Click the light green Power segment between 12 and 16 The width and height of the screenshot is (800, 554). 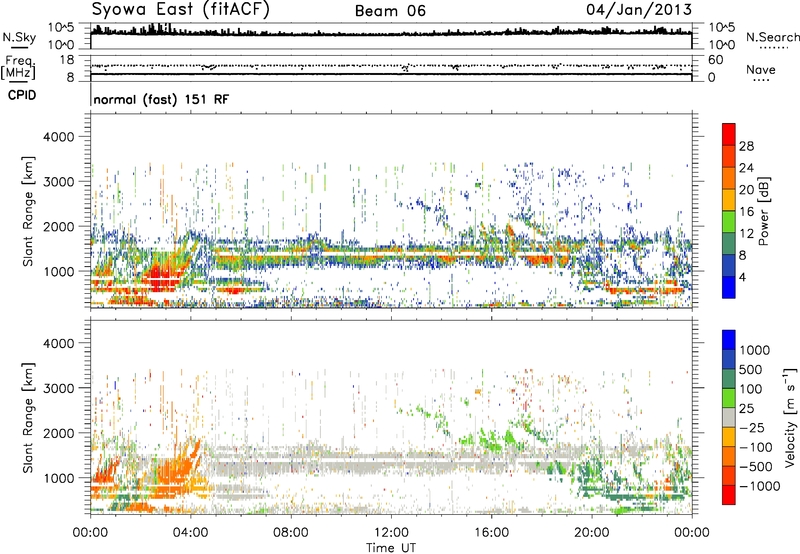729,222
